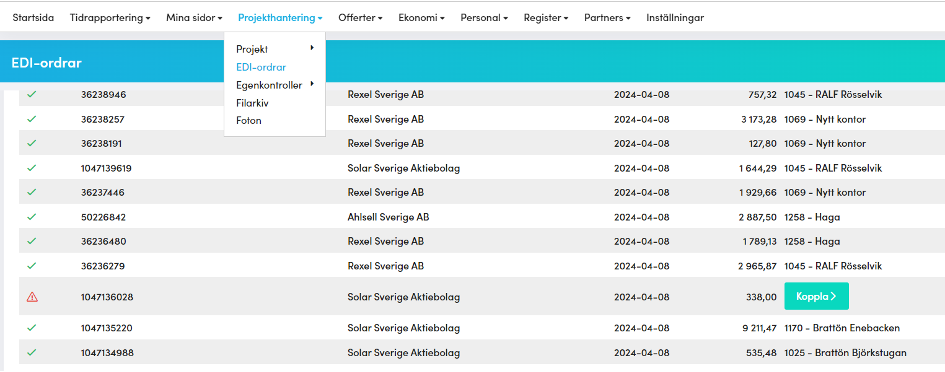Click project 1258 - Haga on order 50226842

[812, 217]
